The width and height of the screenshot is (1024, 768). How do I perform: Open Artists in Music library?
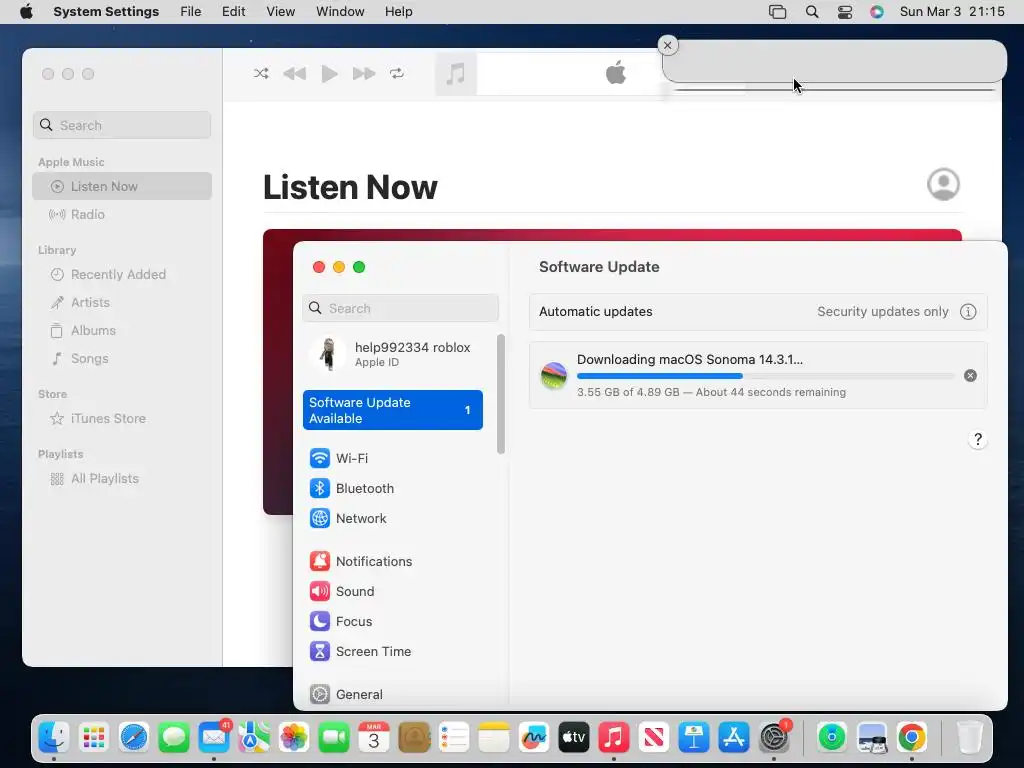[x=122, y=302]
